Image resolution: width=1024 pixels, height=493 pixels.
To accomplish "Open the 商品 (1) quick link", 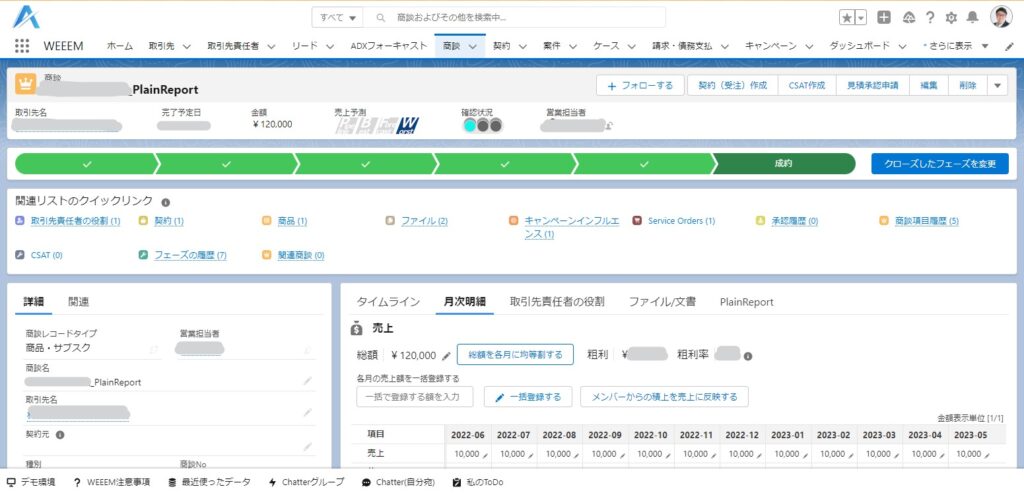I will click(292, 221).
